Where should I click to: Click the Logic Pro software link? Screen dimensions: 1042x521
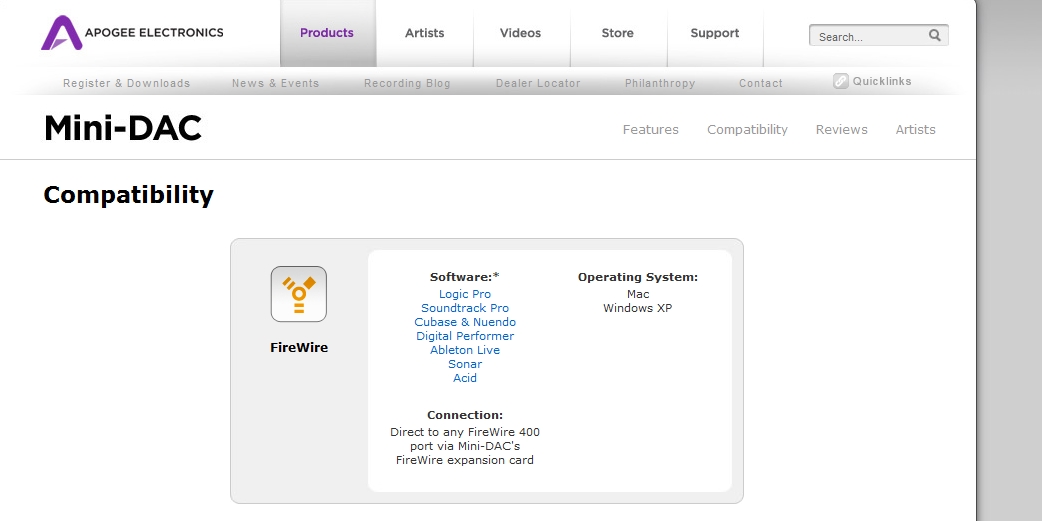tap(465, 294)
